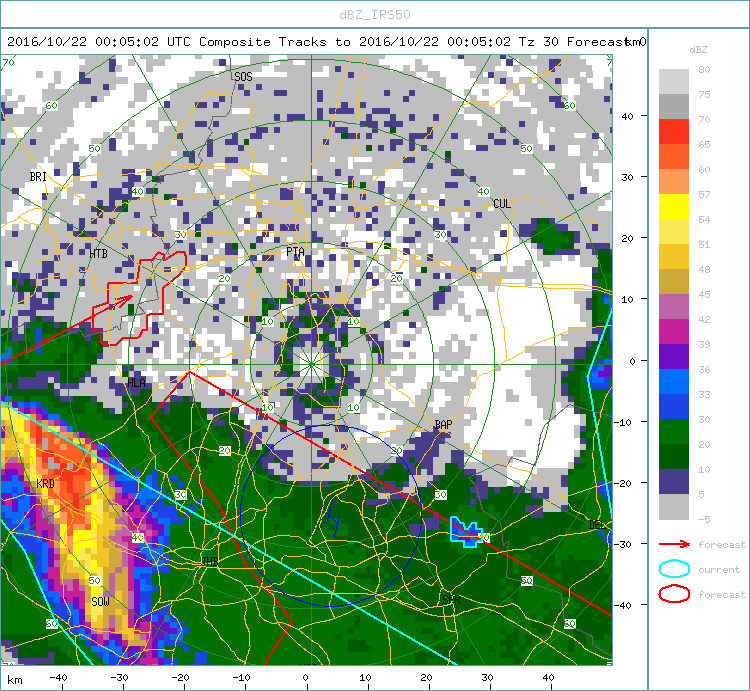The image size is (750, 691).
Task: Click the red forecast arrow legend icon
Action: tap(674, 544)
